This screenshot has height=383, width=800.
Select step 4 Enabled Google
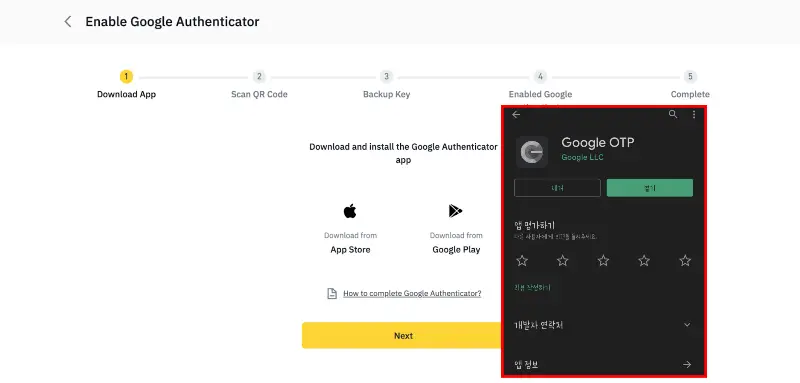click(x=540, y=85)
